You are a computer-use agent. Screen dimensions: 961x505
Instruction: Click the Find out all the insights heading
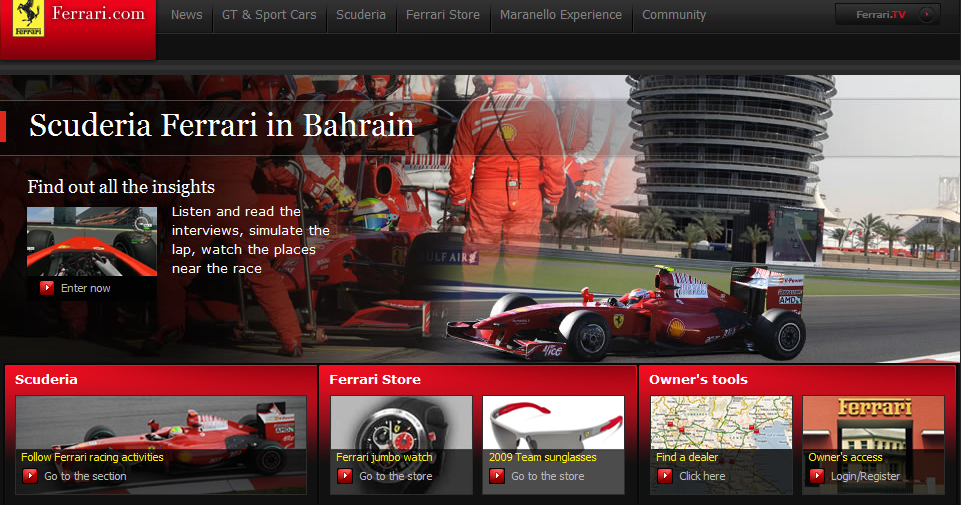pyautogui.click(x=121, y=187)
